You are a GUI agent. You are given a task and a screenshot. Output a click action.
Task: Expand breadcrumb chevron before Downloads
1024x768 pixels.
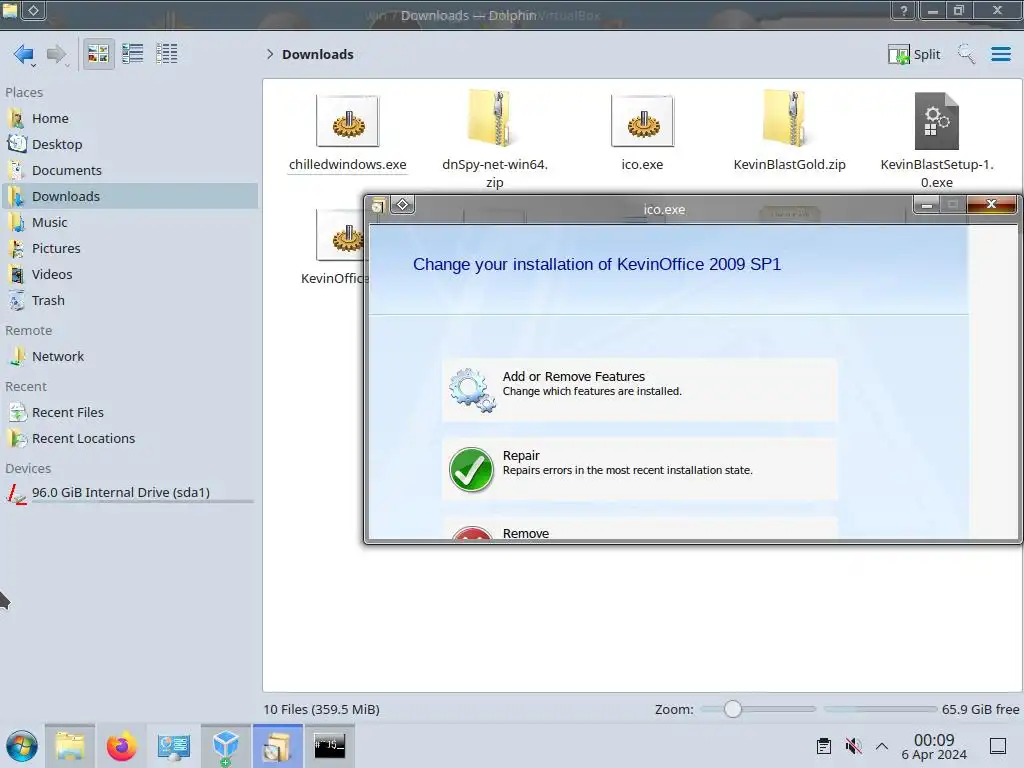point(270,54)
